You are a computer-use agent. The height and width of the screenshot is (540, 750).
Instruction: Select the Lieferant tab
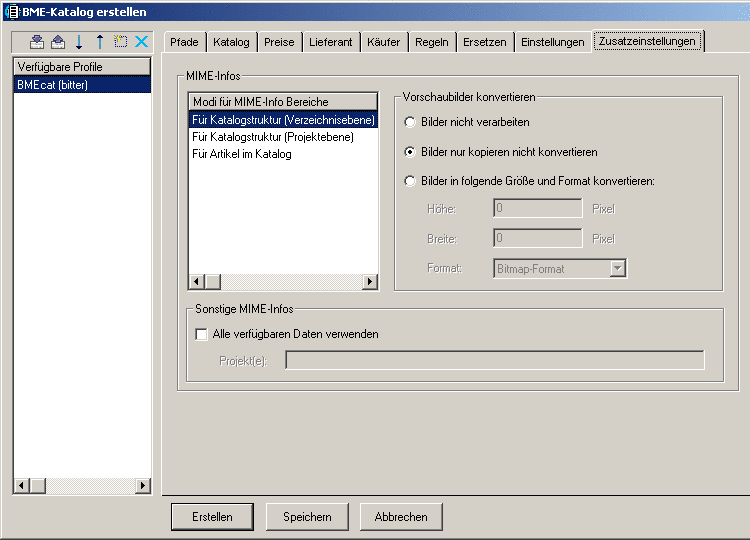(x=331, y=42)
